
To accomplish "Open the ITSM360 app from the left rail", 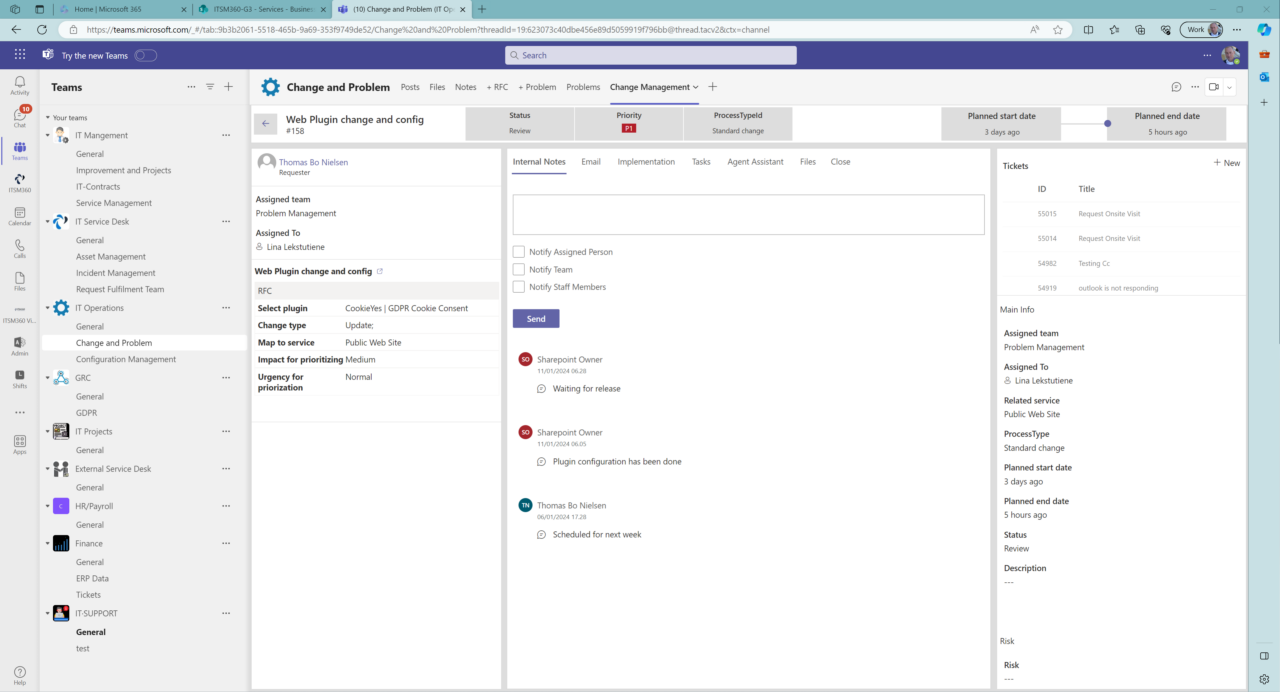I will [18, 180].
